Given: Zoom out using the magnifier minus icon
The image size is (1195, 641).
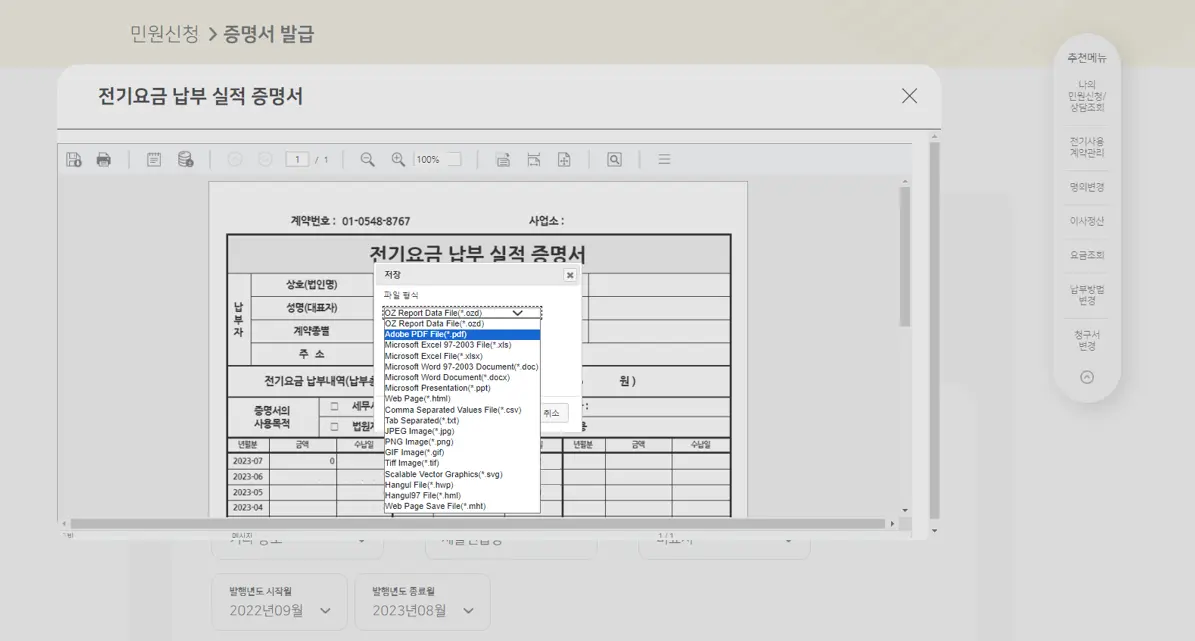Looking at the screenshot, I should point(365,158).
